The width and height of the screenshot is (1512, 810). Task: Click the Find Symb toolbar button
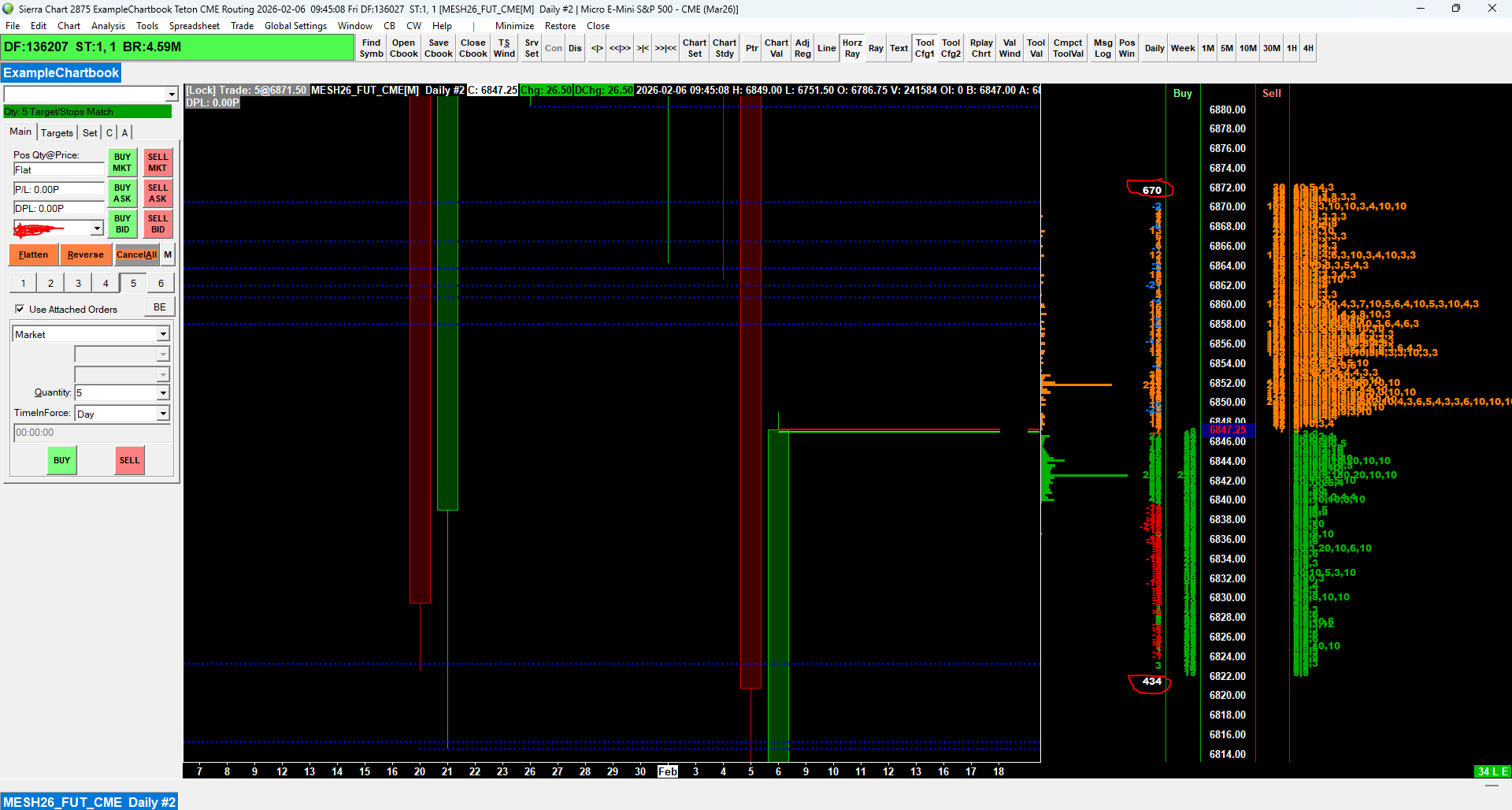click(371, 48)
